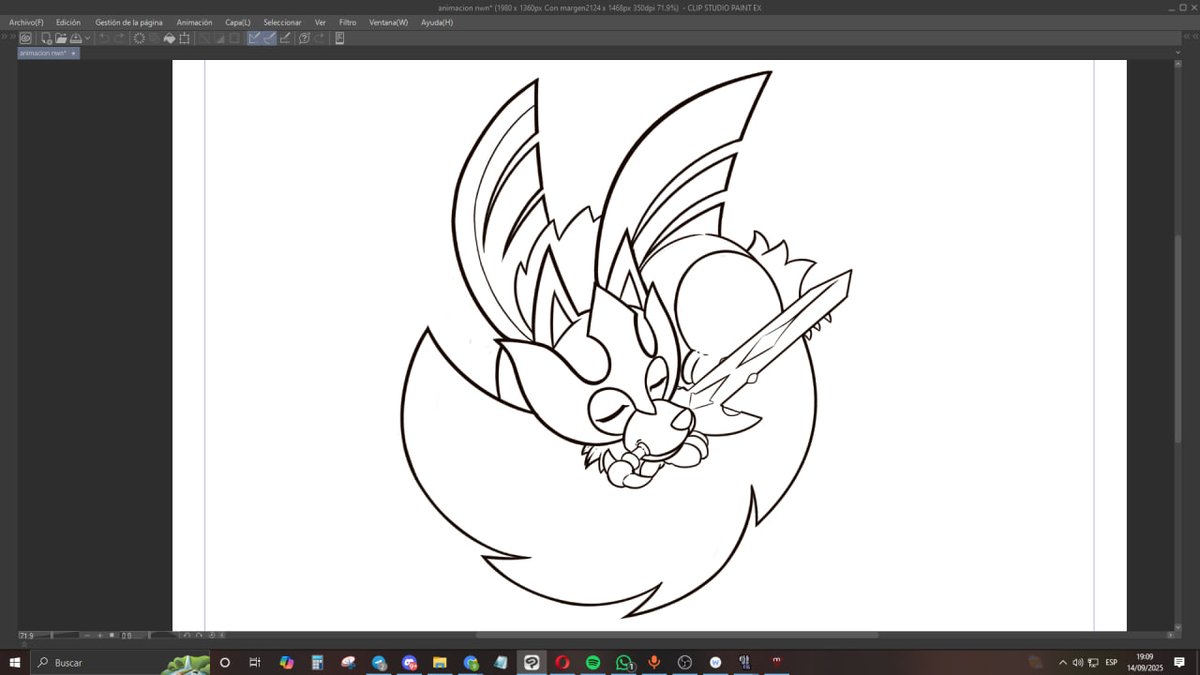This screenshot has height=675, width=1200.
Task: Open the Windows Start menu
Action: pyautogui.click(x=15, y=662)
